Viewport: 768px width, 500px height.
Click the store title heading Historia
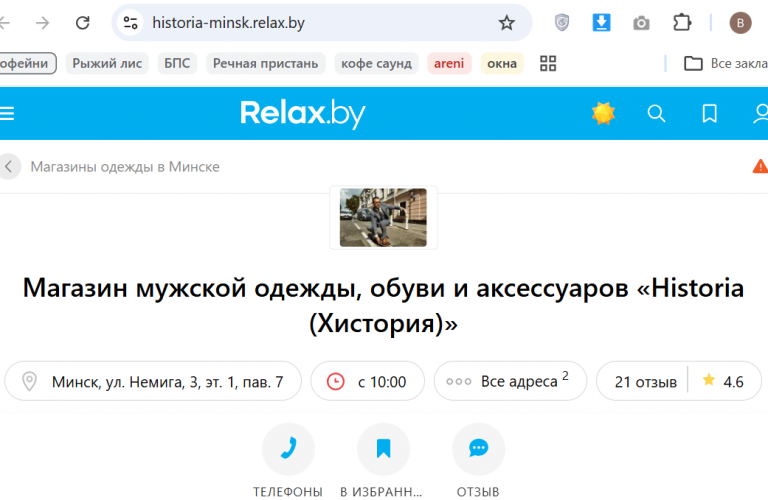(383, 305)
